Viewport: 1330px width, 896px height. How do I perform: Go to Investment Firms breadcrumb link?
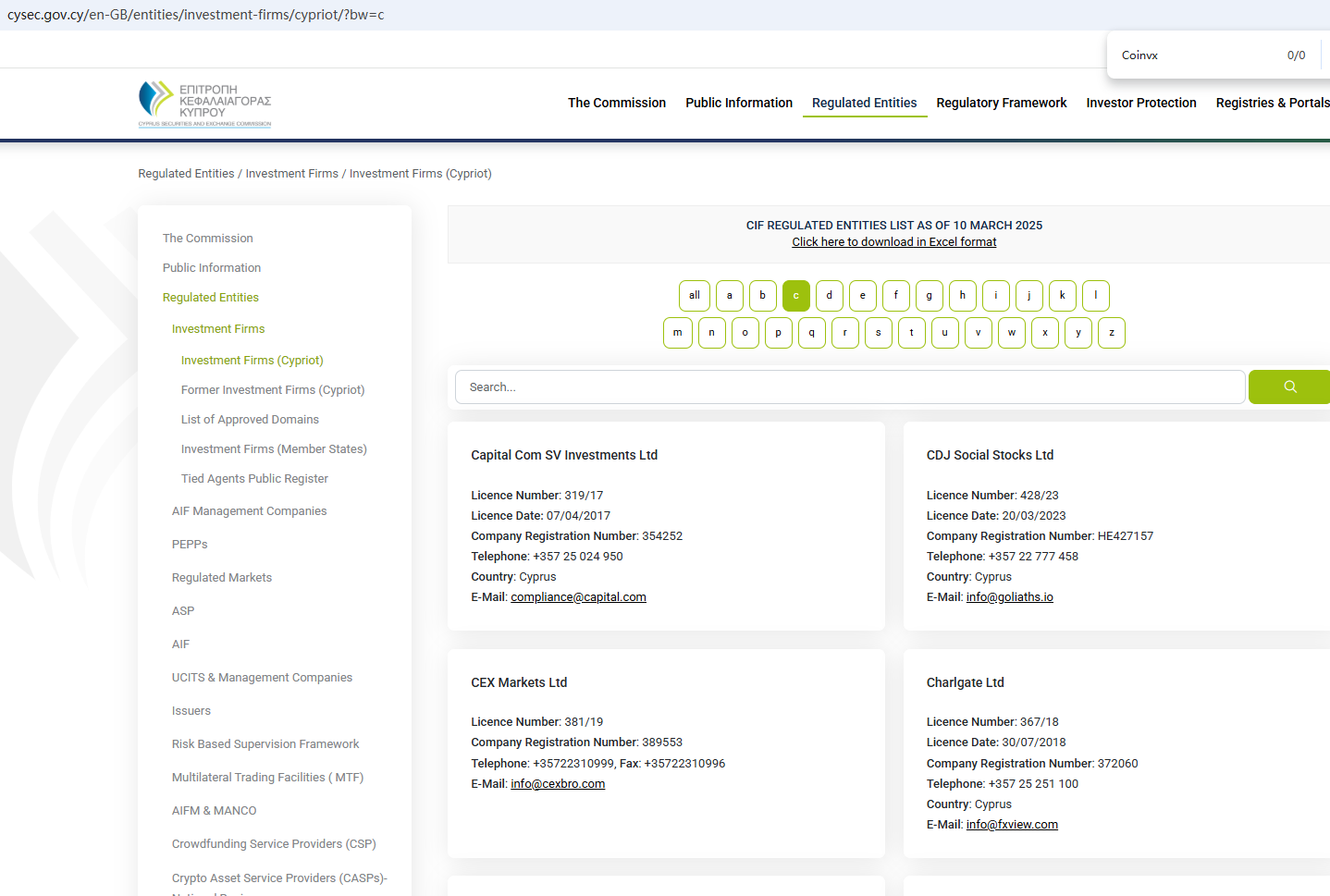[x=292, y=174]
